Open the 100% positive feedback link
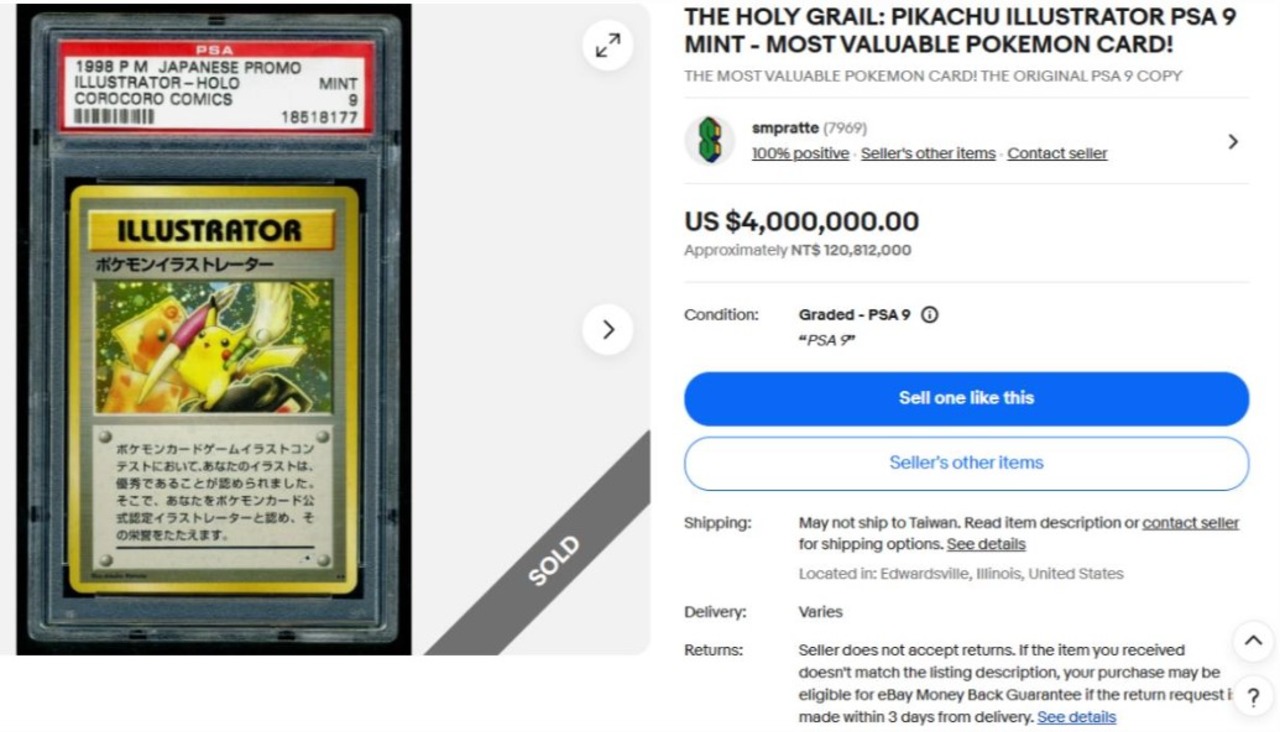Image resolution: width=1280 pixels, height=732 pixels. click(800, 154)
